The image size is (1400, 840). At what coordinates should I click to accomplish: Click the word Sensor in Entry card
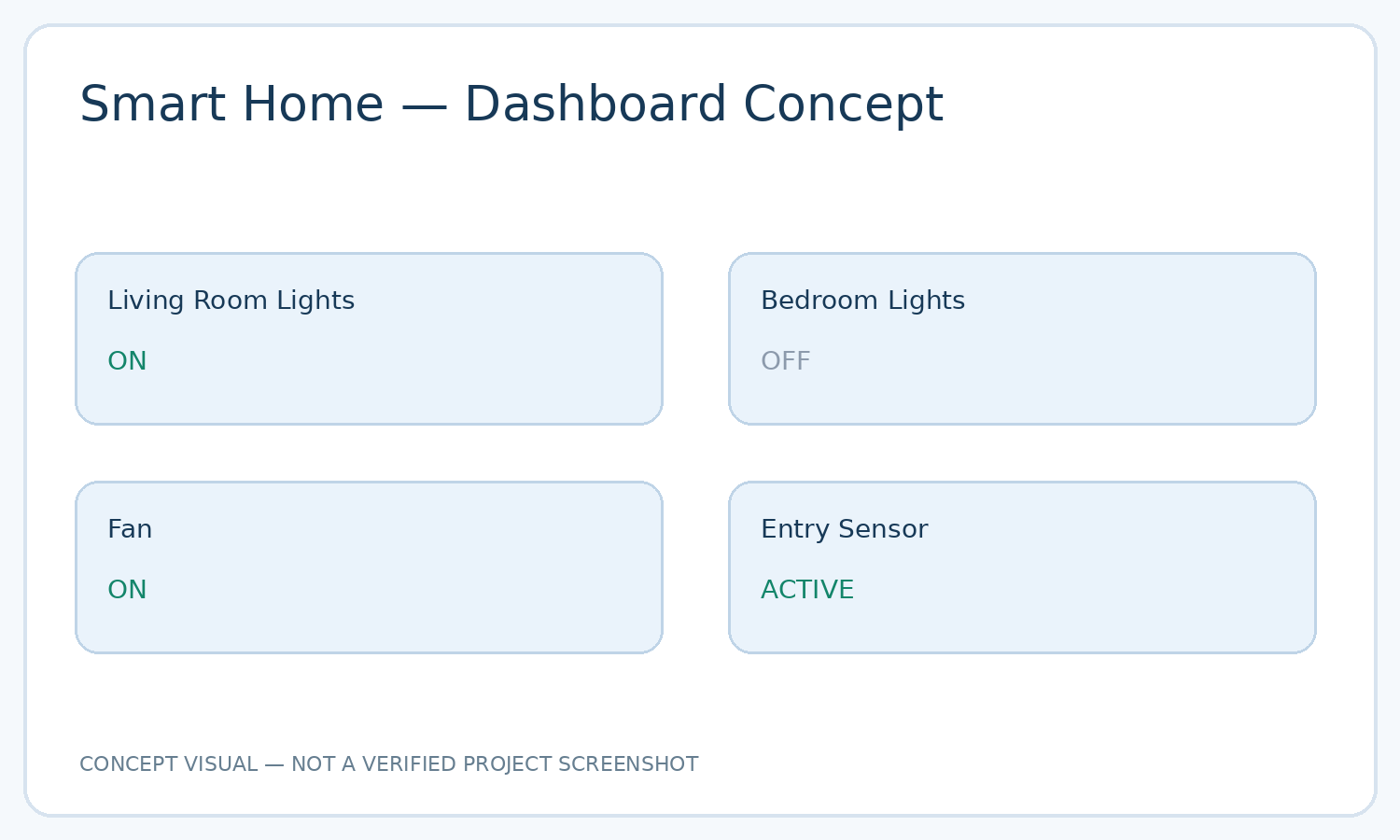coord(883,529)
